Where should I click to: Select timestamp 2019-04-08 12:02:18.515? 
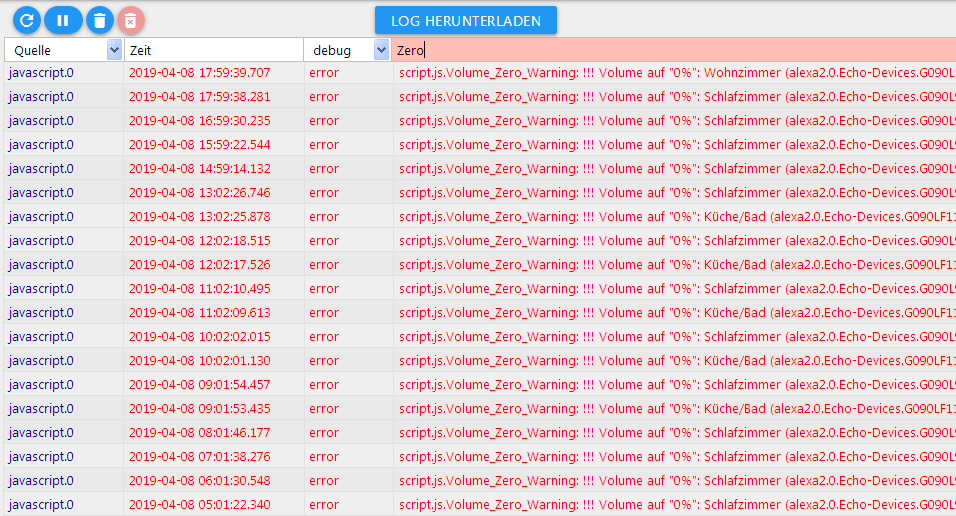pos(199,240)
